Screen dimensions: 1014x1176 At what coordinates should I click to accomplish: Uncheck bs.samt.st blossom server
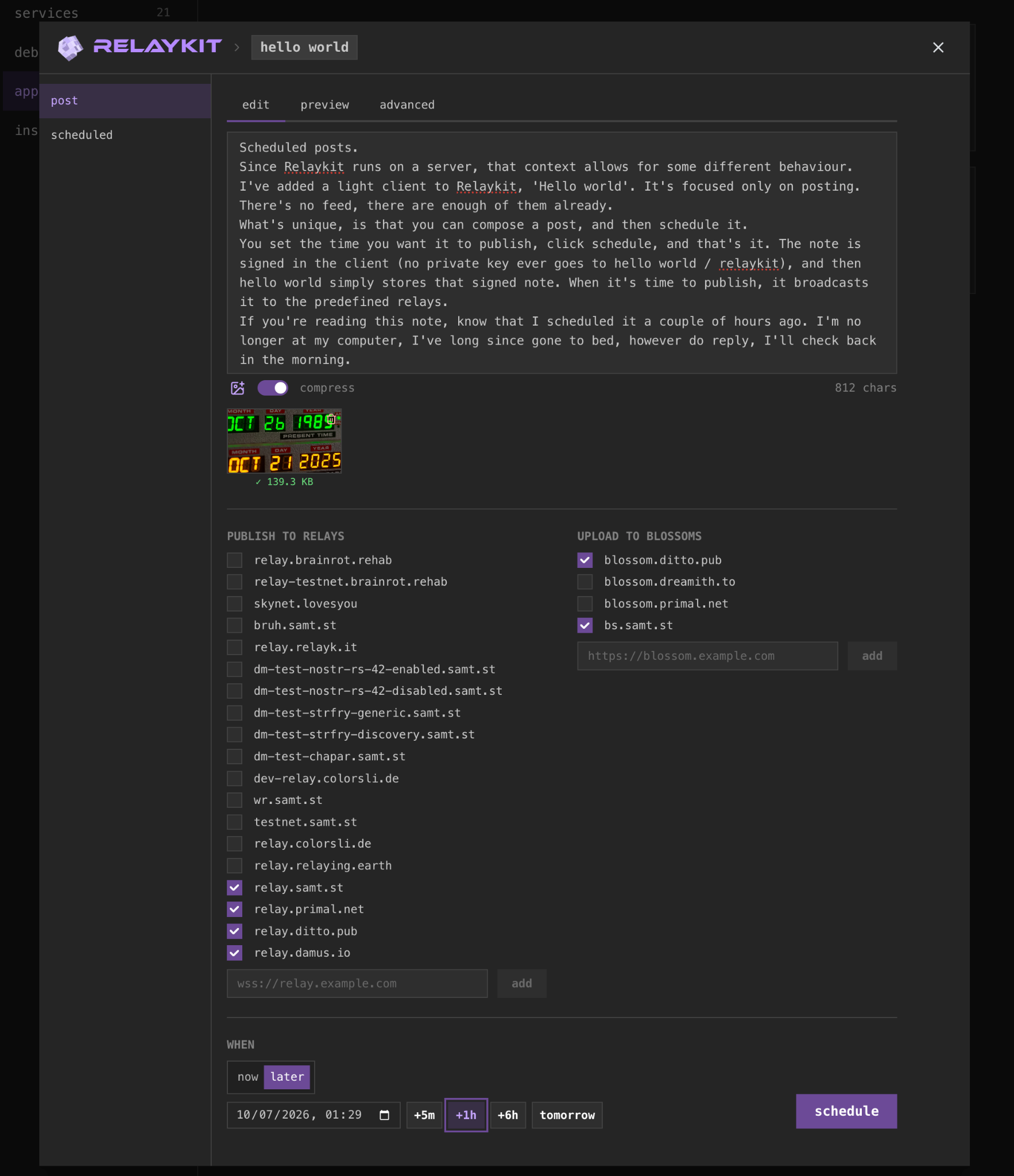point(585,625)
